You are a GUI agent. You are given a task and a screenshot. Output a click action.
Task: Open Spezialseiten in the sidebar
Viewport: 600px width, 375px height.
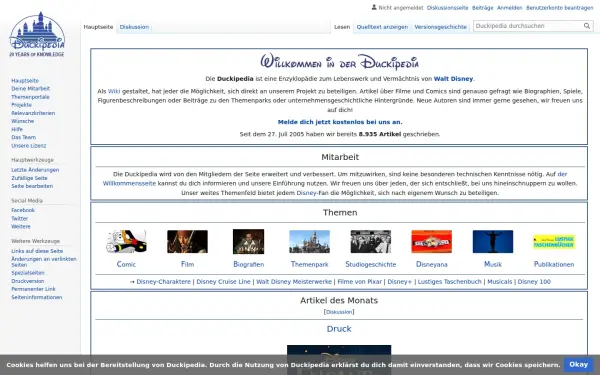click(x=28, y=273)
